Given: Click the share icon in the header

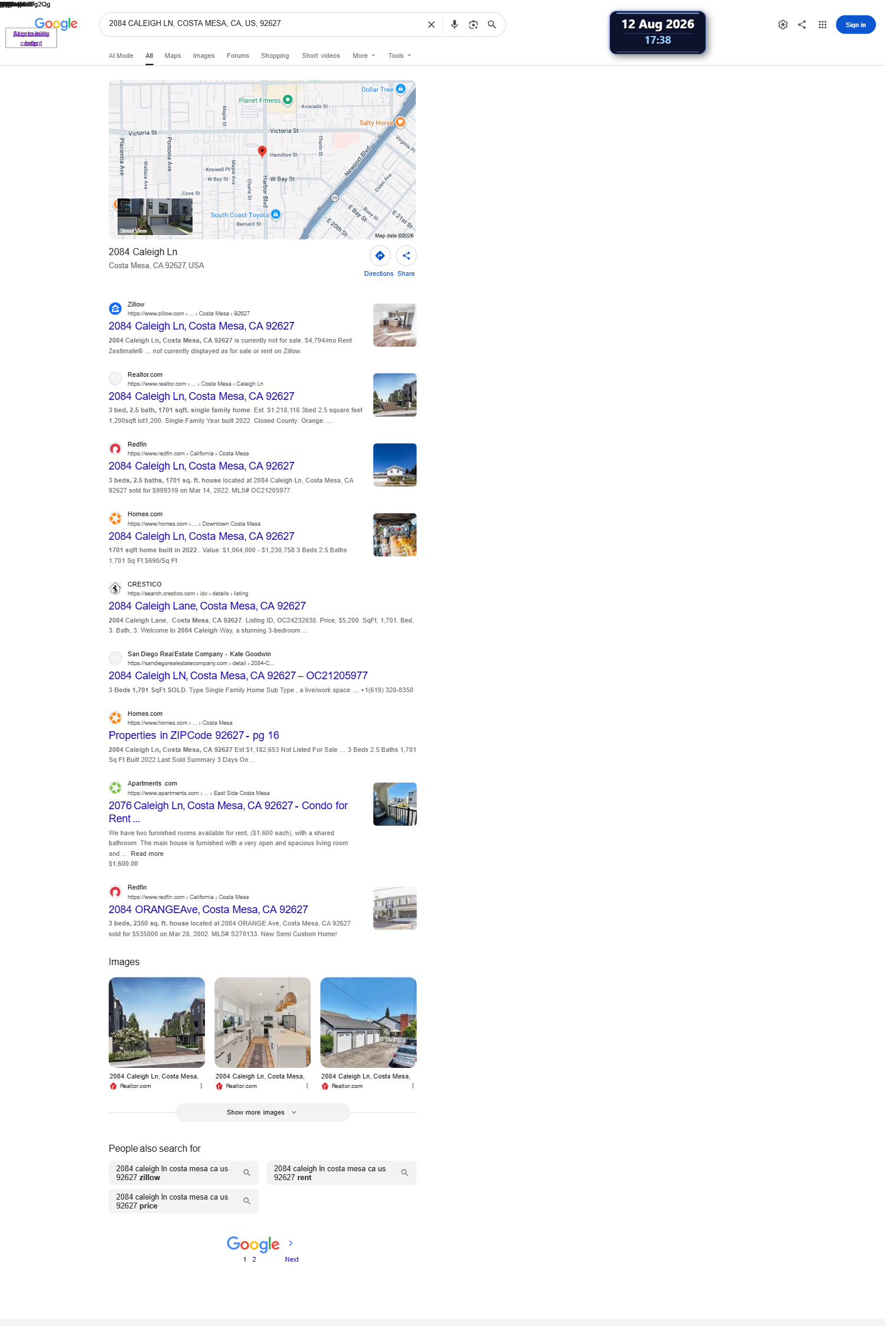Looking at the screenshot, I should [801, 25].
